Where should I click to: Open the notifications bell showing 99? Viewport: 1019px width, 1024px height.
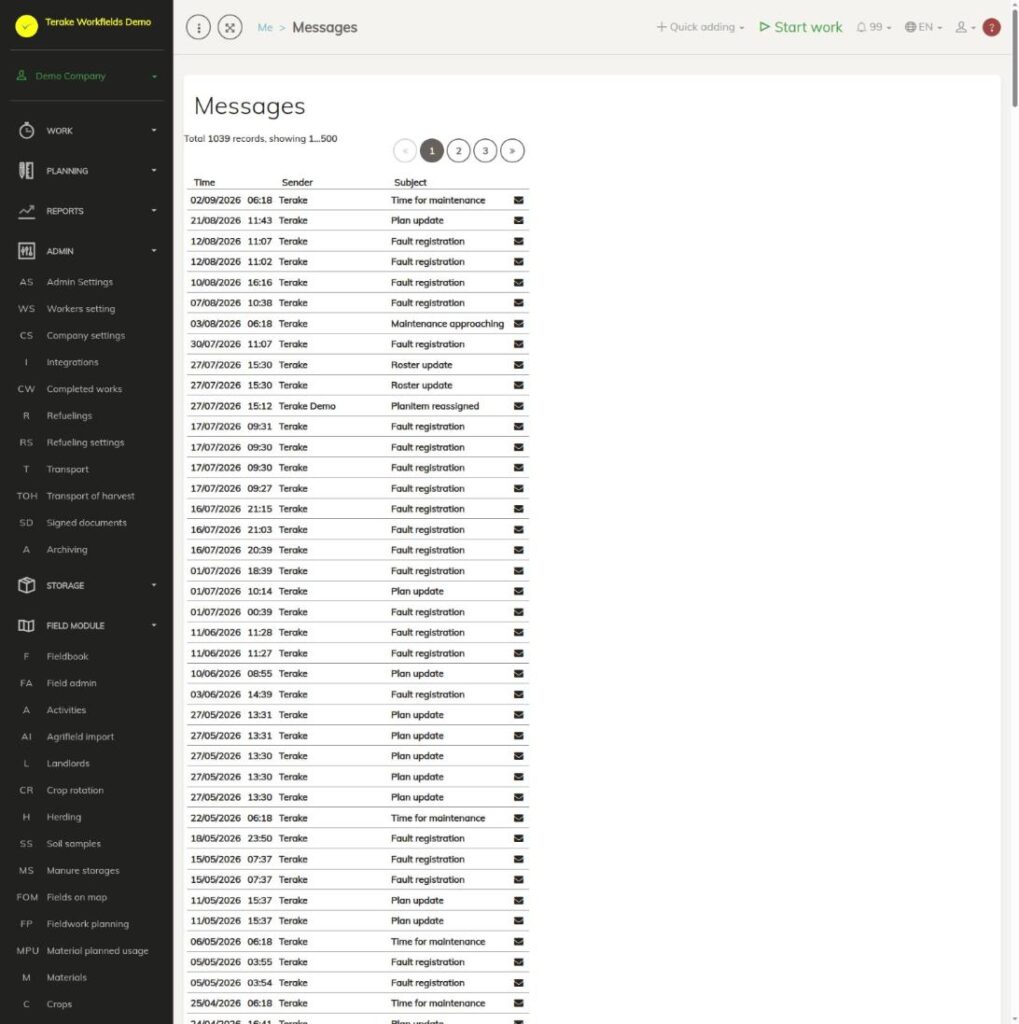point(873,27)
